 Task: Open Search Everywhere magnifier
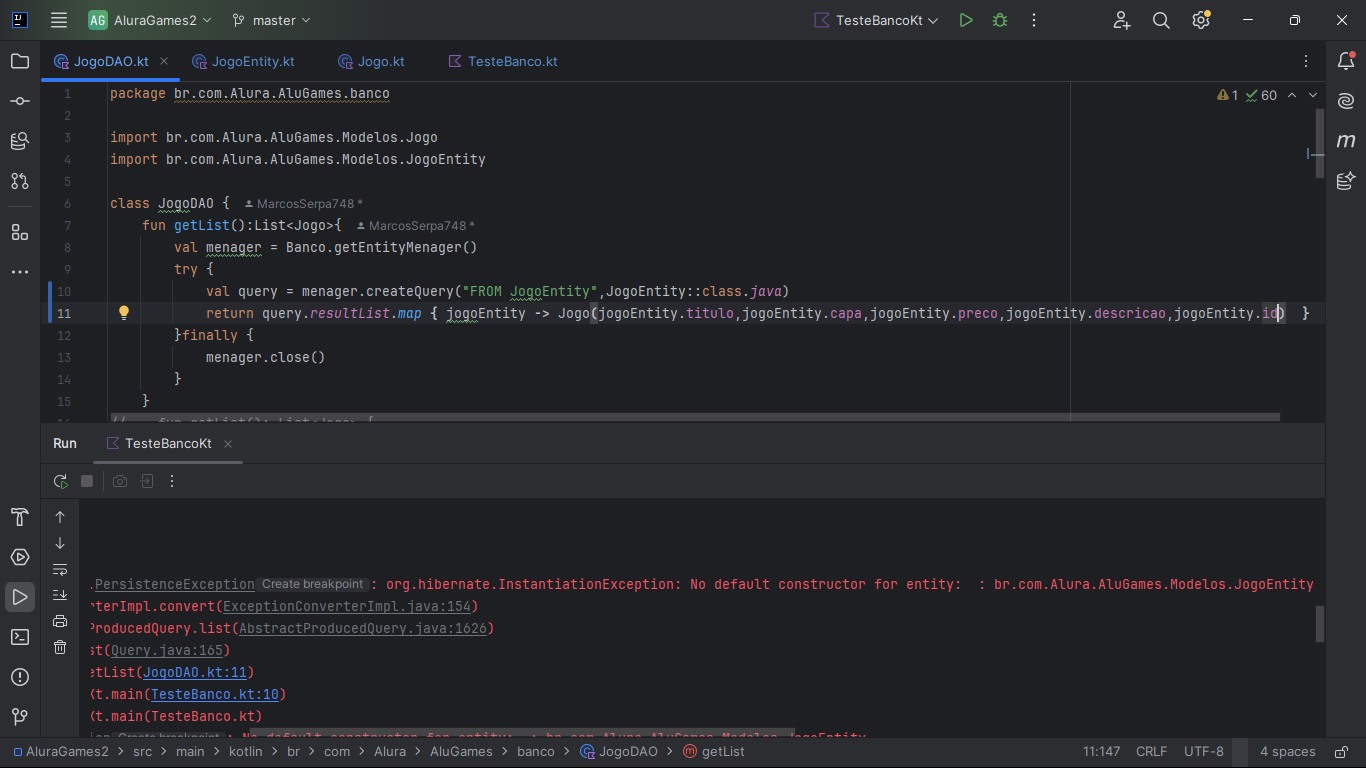tap(1161, 20)
